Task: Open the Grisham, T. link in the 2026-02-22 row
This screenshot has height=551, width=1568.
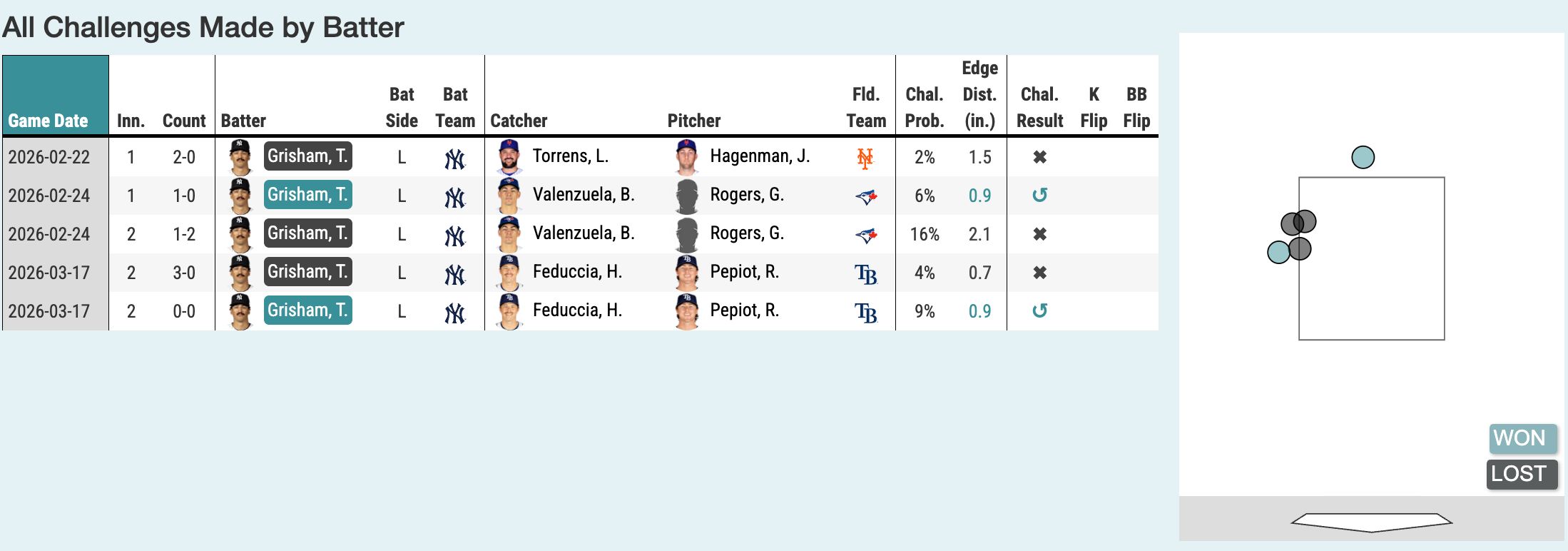Action: click(307, 156)
